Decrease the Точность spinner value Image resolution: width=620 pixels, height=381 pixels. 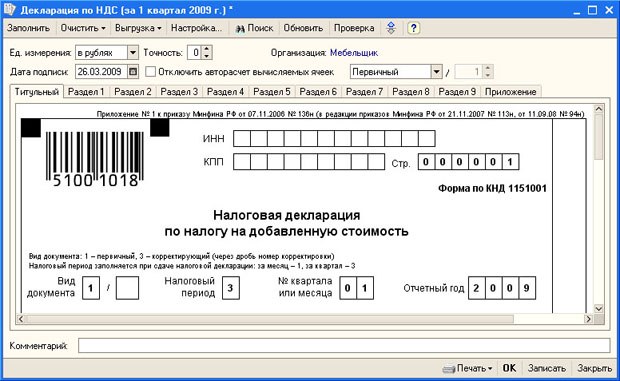point(207,56)
